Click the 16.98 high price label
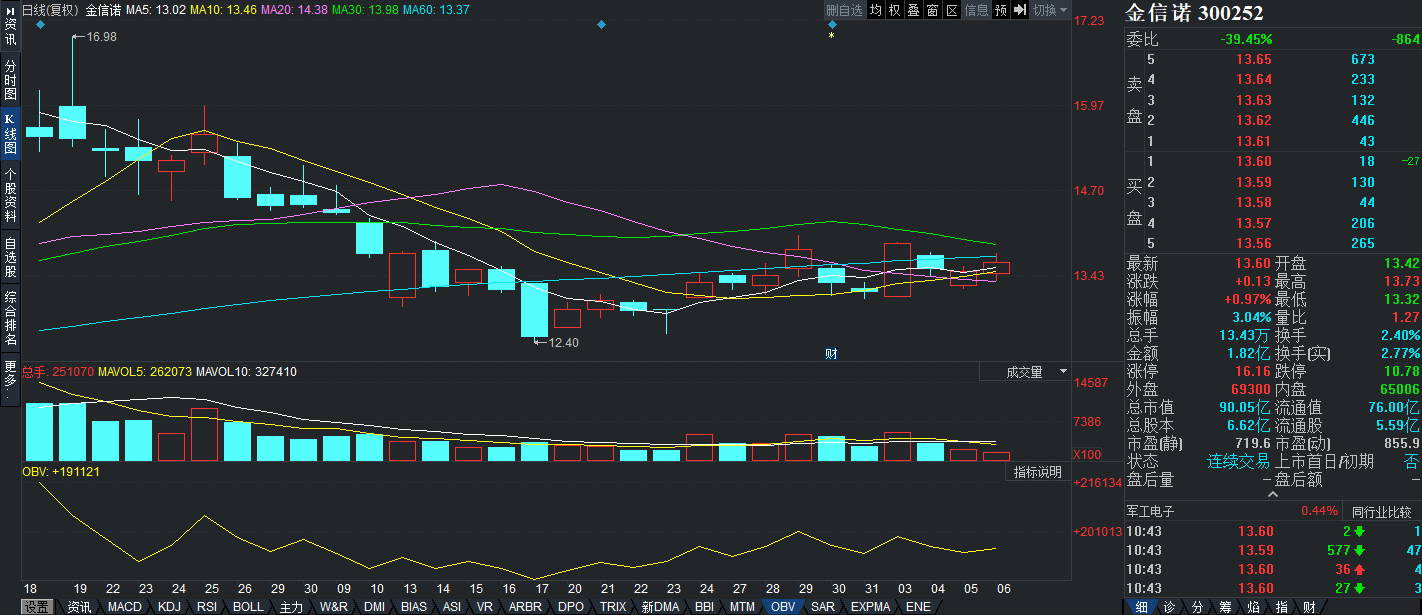Screen dimensions: 1422x615 [x=102, y=37]
